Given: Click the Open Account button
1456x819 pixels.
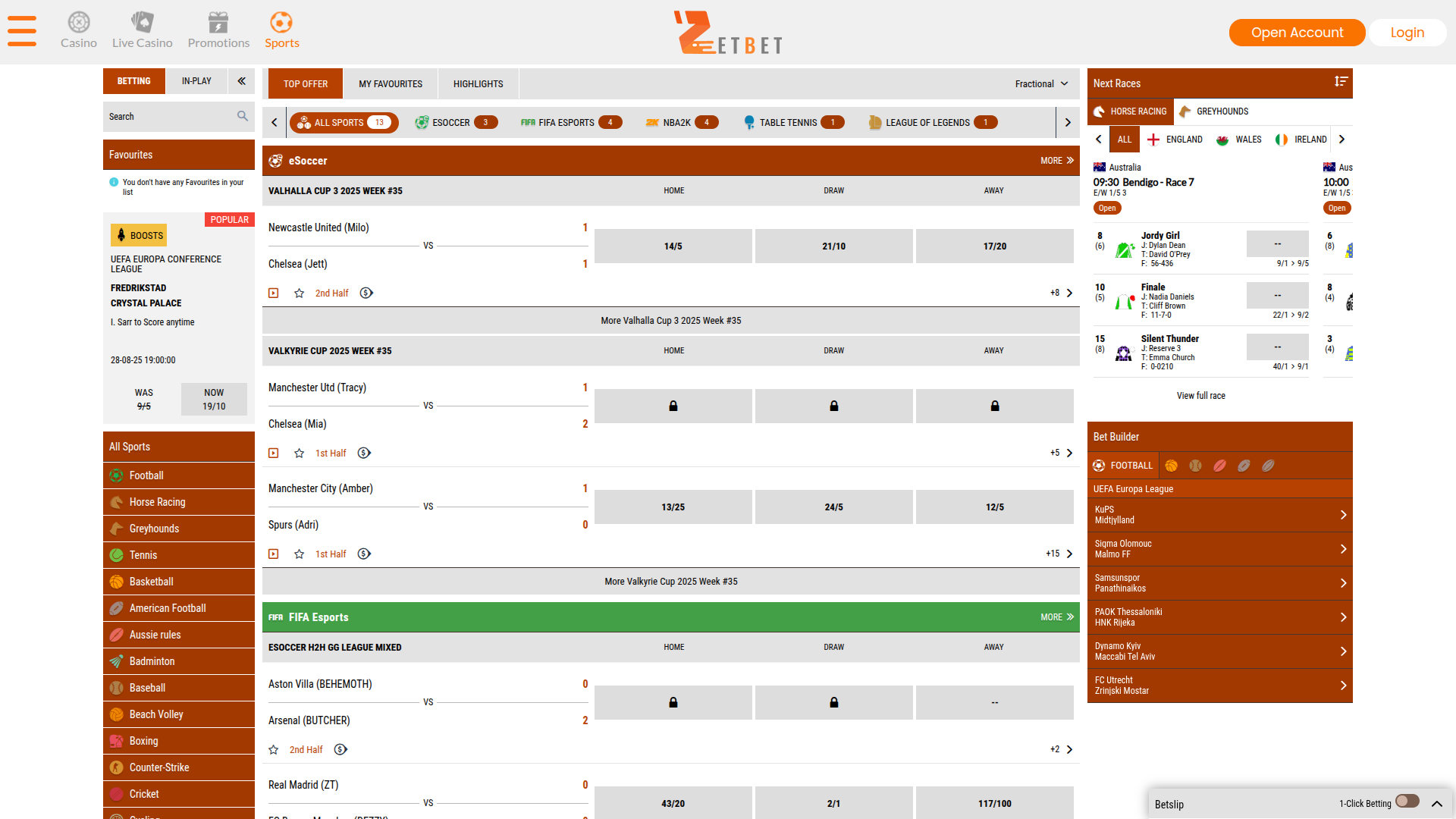Looking at the screenshot, I should tap(1297, 33).
